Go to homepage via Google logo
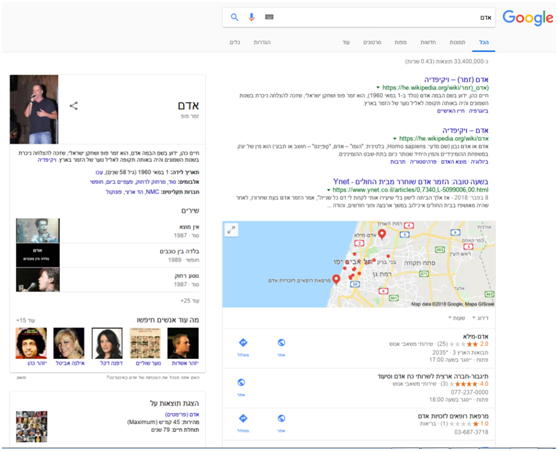The image size is (558, 451). 528,18
